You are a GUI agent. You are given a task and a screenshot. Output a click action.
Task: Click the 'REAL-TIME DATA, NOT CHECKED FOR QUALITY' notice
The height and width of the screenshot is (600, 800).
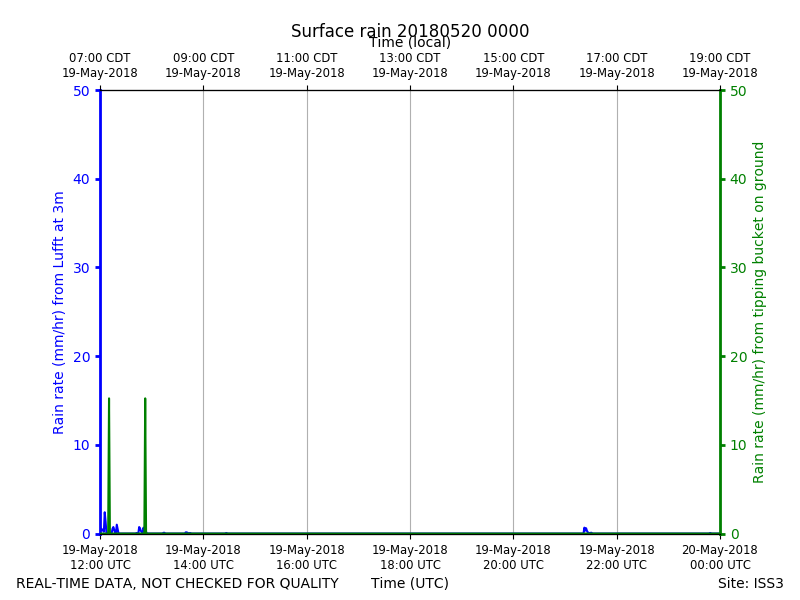[178, 584]
